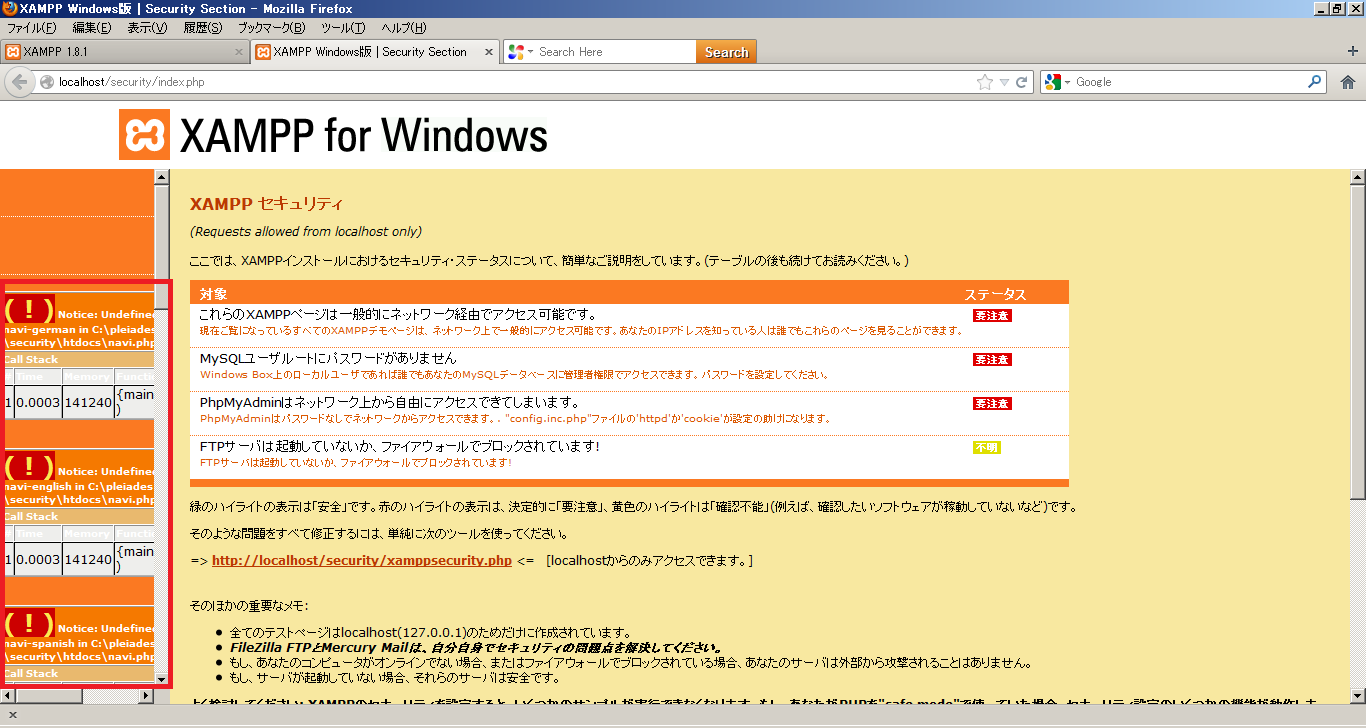
Task: Click the Search Here toolbar field
Action: pyautogui.click(x=615, y=52)
